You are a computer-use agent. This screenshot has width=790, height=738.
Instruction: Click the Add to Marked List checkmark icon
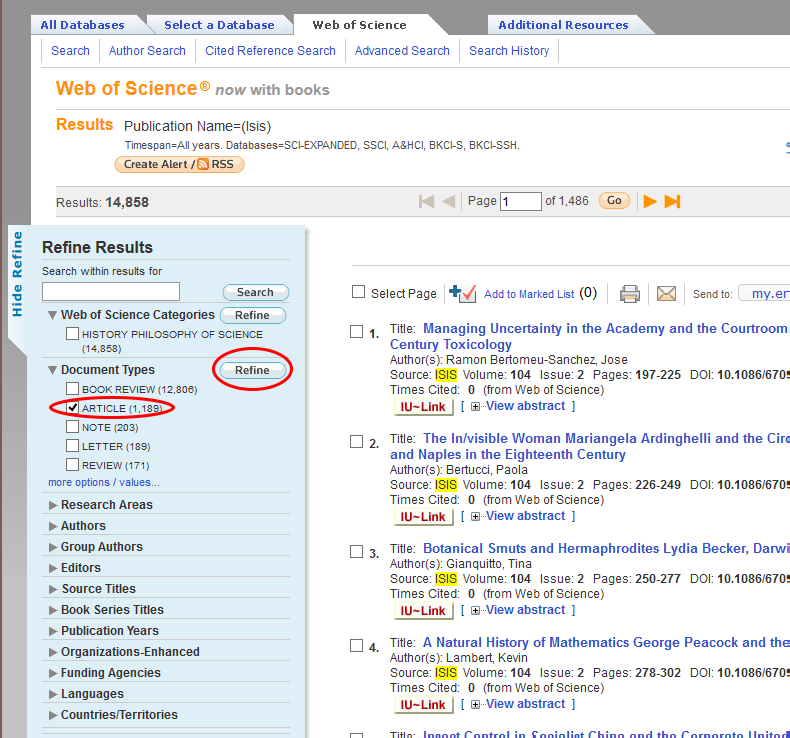[x=462, y=293]
